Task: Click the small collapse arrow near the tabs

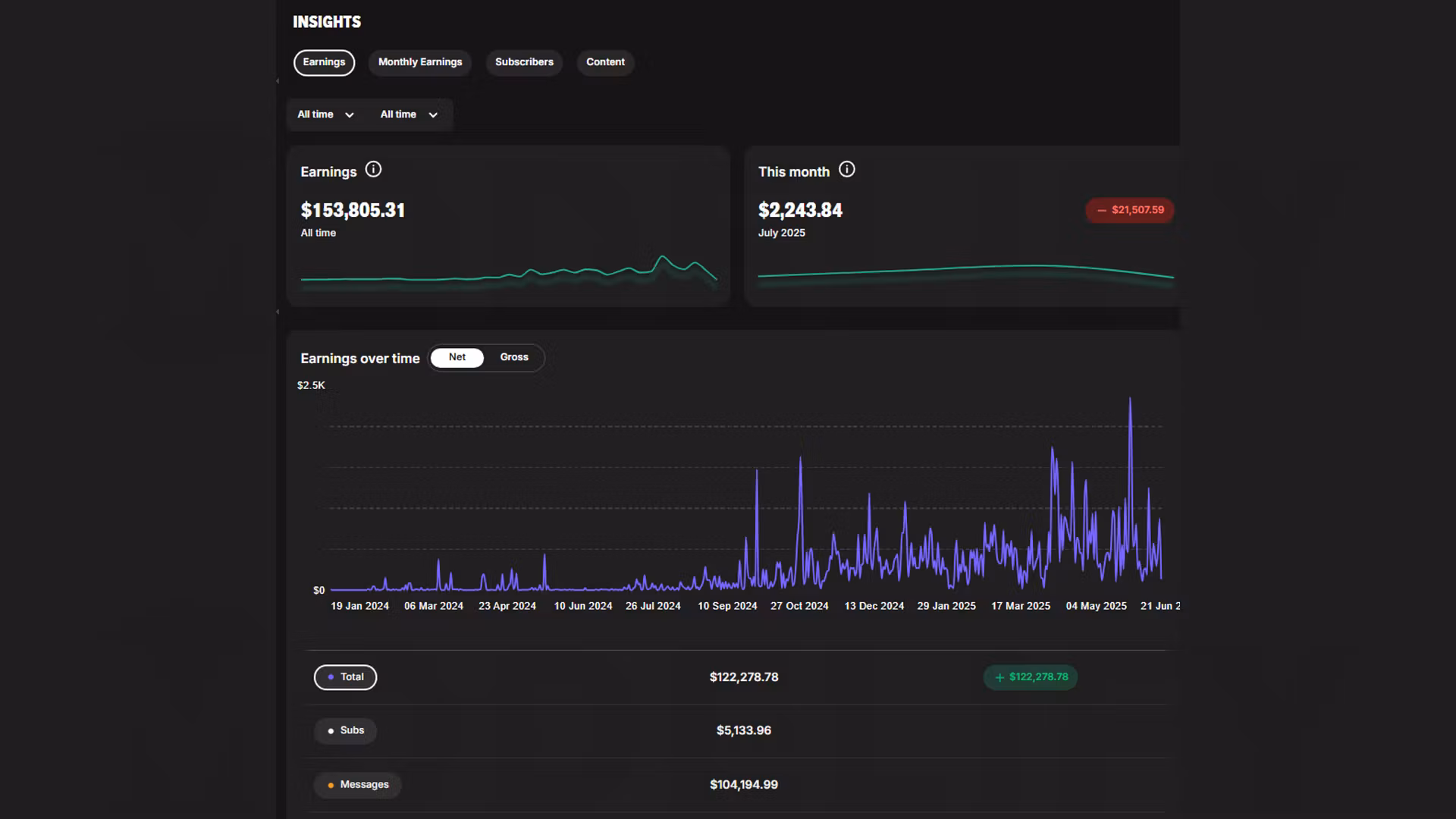Action: tap(278, 81)
